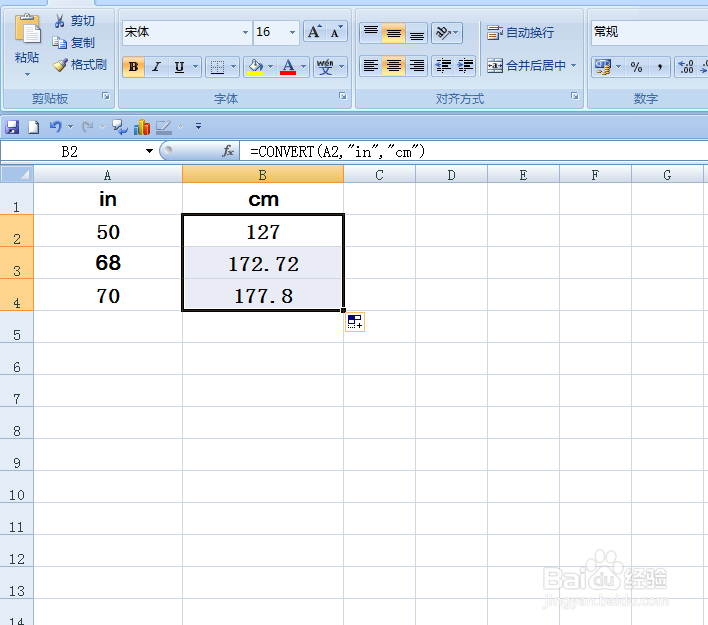This screenshot has width=708, height=625.
Task: Open the Customize Quick Access Toolbar arrow
Action: pyautogui.click(x=198, y=126)
